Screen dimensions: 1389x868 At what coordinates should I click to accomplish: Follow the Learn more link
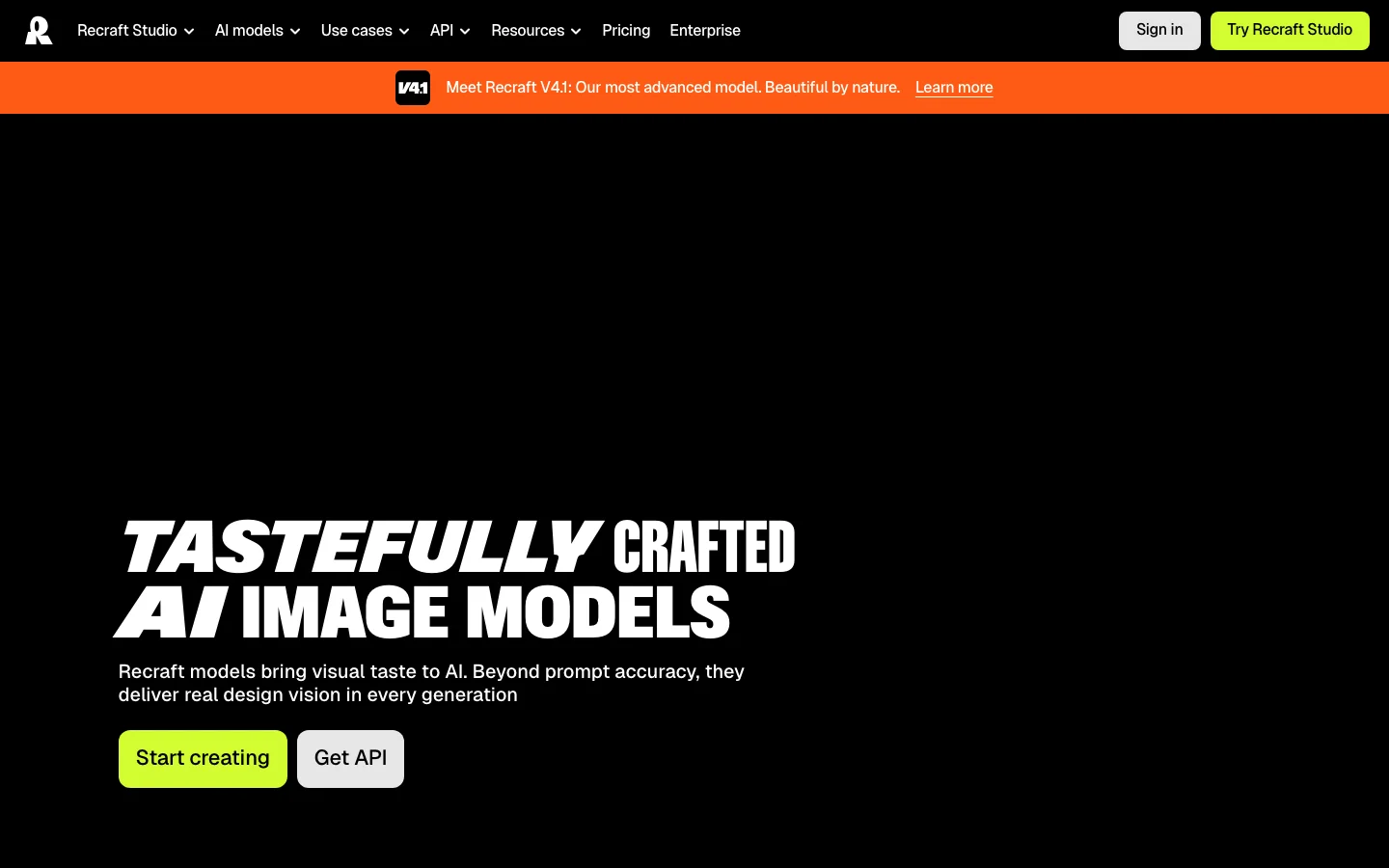(954, 88)
